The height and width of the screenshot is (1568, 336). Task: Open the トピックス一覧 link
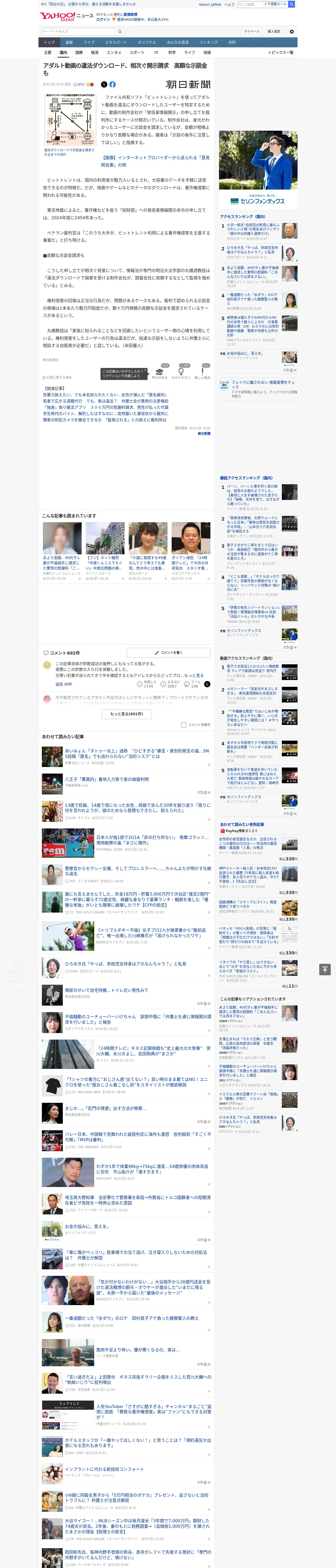pyautogui.click(x=281, y=52)
